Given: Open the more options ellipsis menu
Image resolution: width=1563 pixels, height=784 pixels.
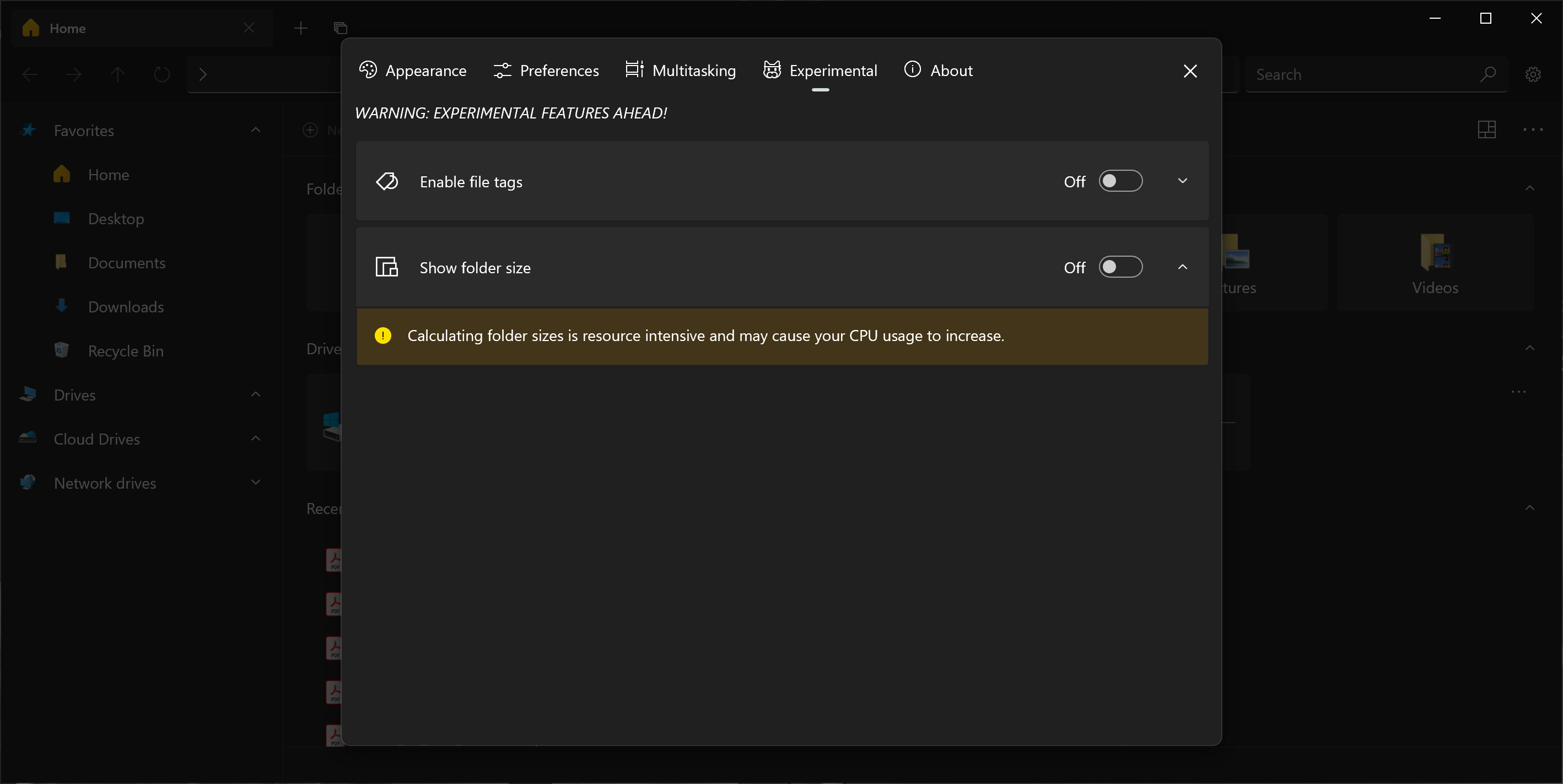Looking at the screenshot, I should pyautogui.click(x=1532, y=129).
